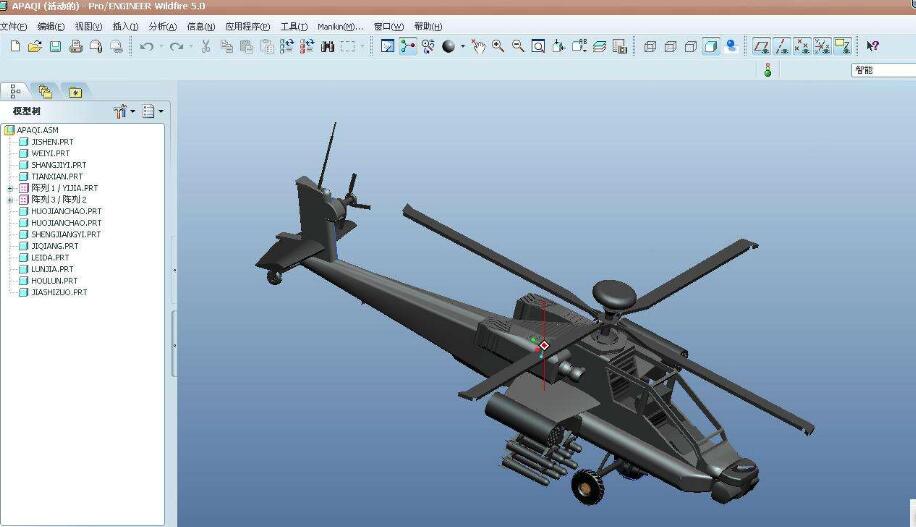This screenshot has height=527, width=916.
Task: Switch to the Folder Browser navigator tab
Action: click(x=45, y=91)
